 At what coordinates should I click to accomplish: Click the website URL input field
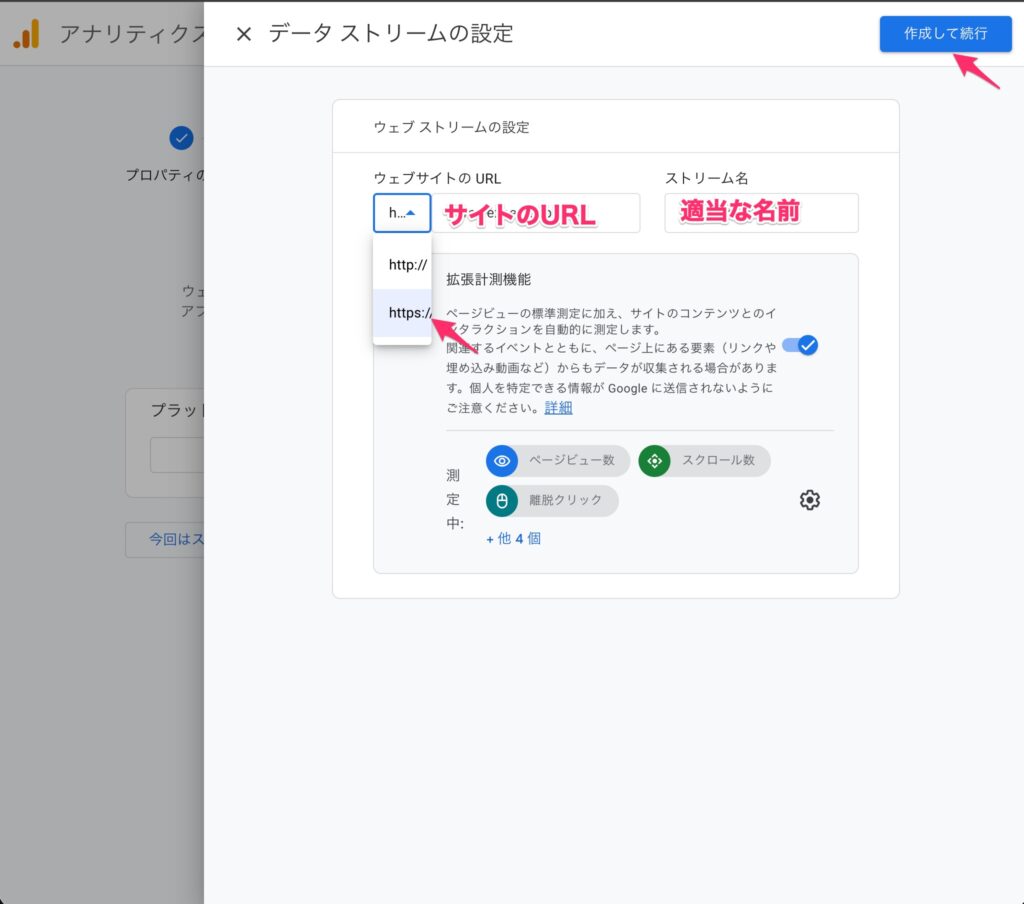(535, 213)
